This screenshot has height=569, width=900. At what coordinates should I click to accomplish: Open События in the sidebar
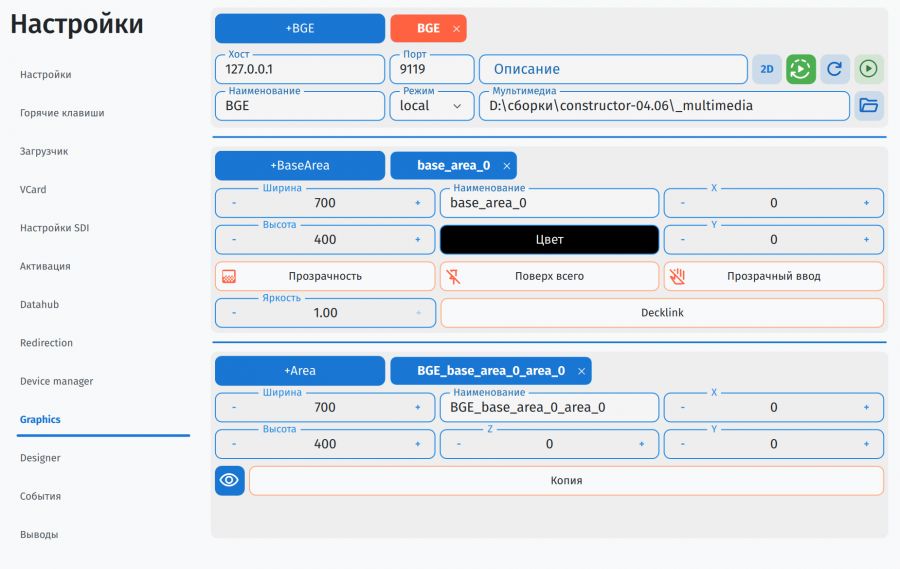pyautogui.click(x=40, y=496)
